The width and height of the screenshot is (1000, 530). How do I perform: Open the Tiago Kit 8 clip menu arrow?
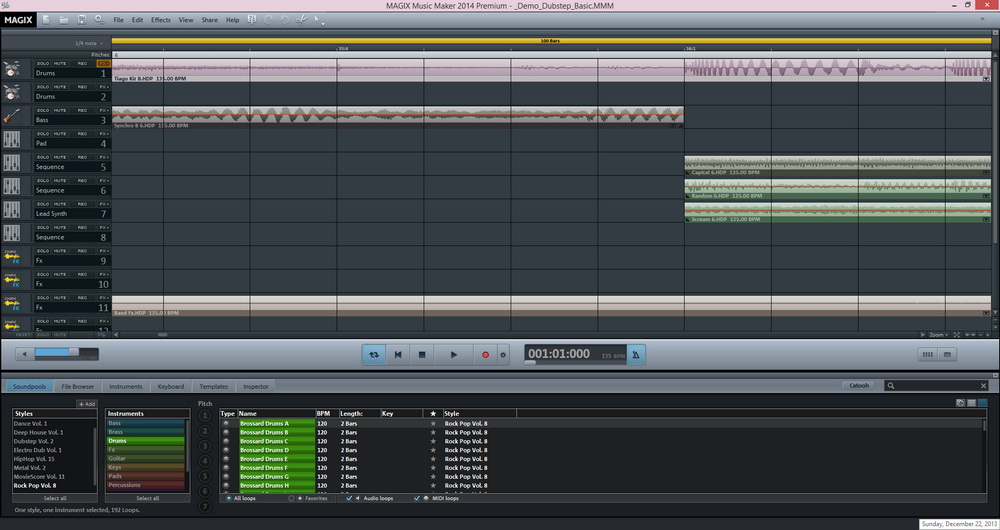click(x=986, y=79)
